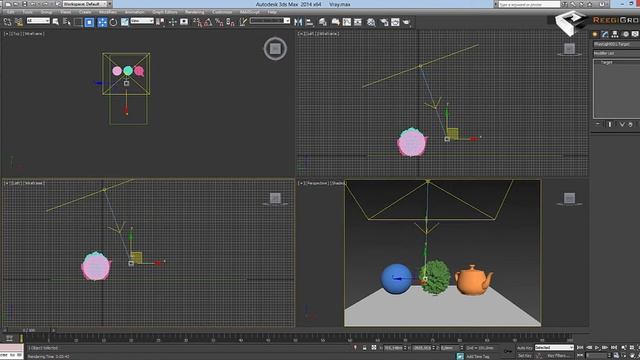
Task: Open the Modifier List dropdown
Action: coord(616,53)
